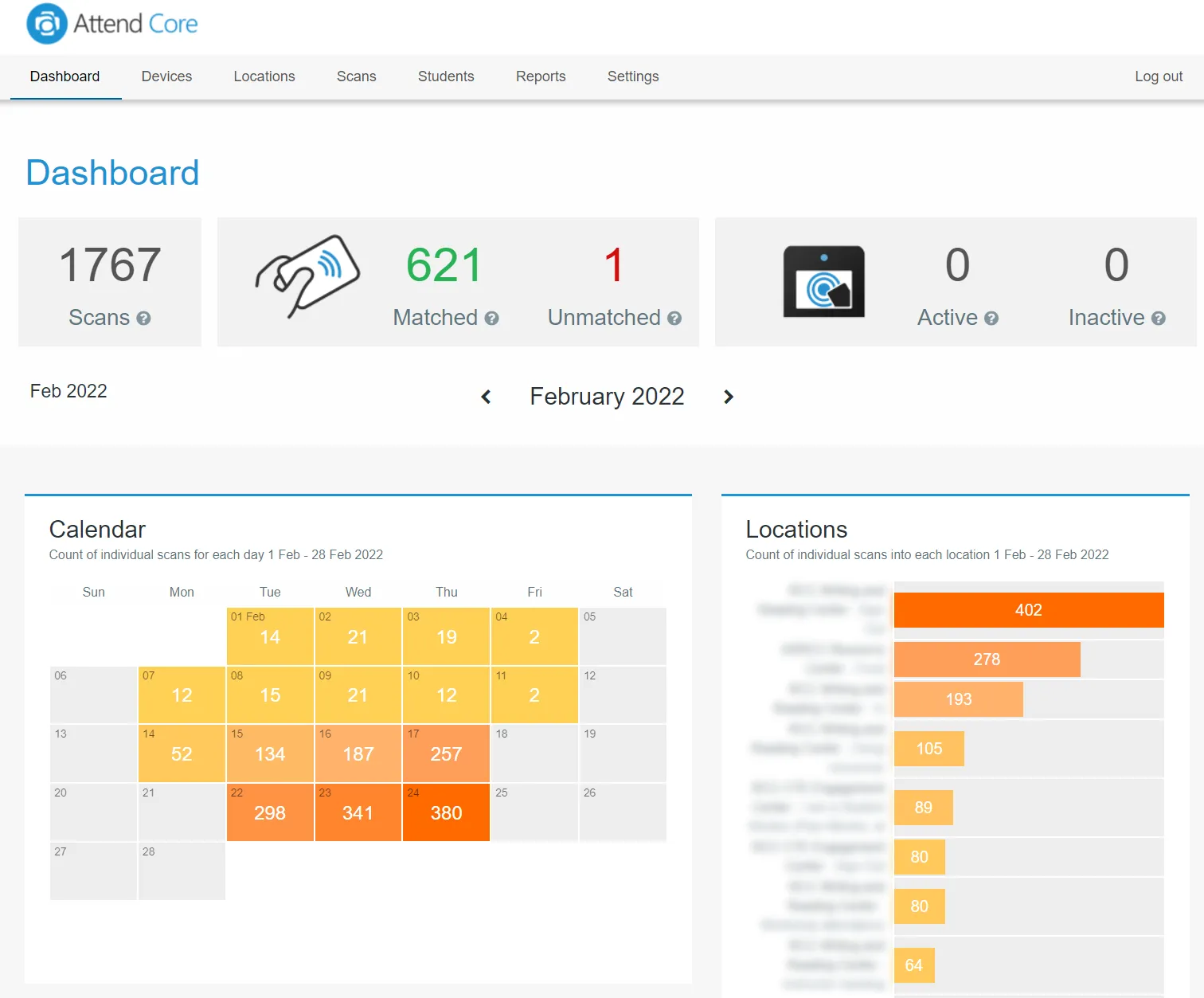This screenshot has width=1204, height=998.
Task: Select calendar day 07 with 12 scans
Action: (x=182, y=695)
